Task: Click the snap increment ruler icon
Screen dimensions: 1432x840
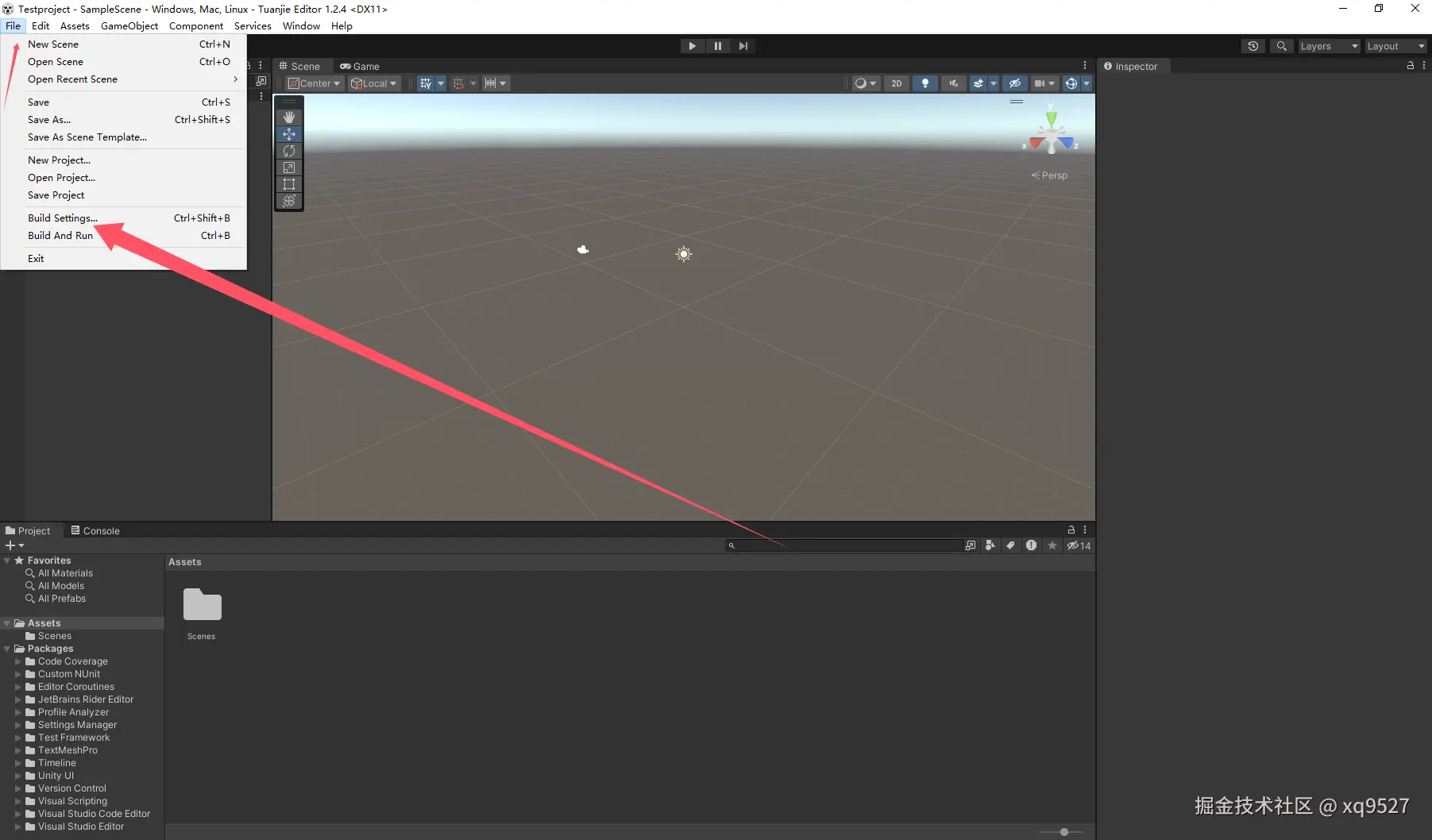Action: pyautogui.click(x=491, y=83)
